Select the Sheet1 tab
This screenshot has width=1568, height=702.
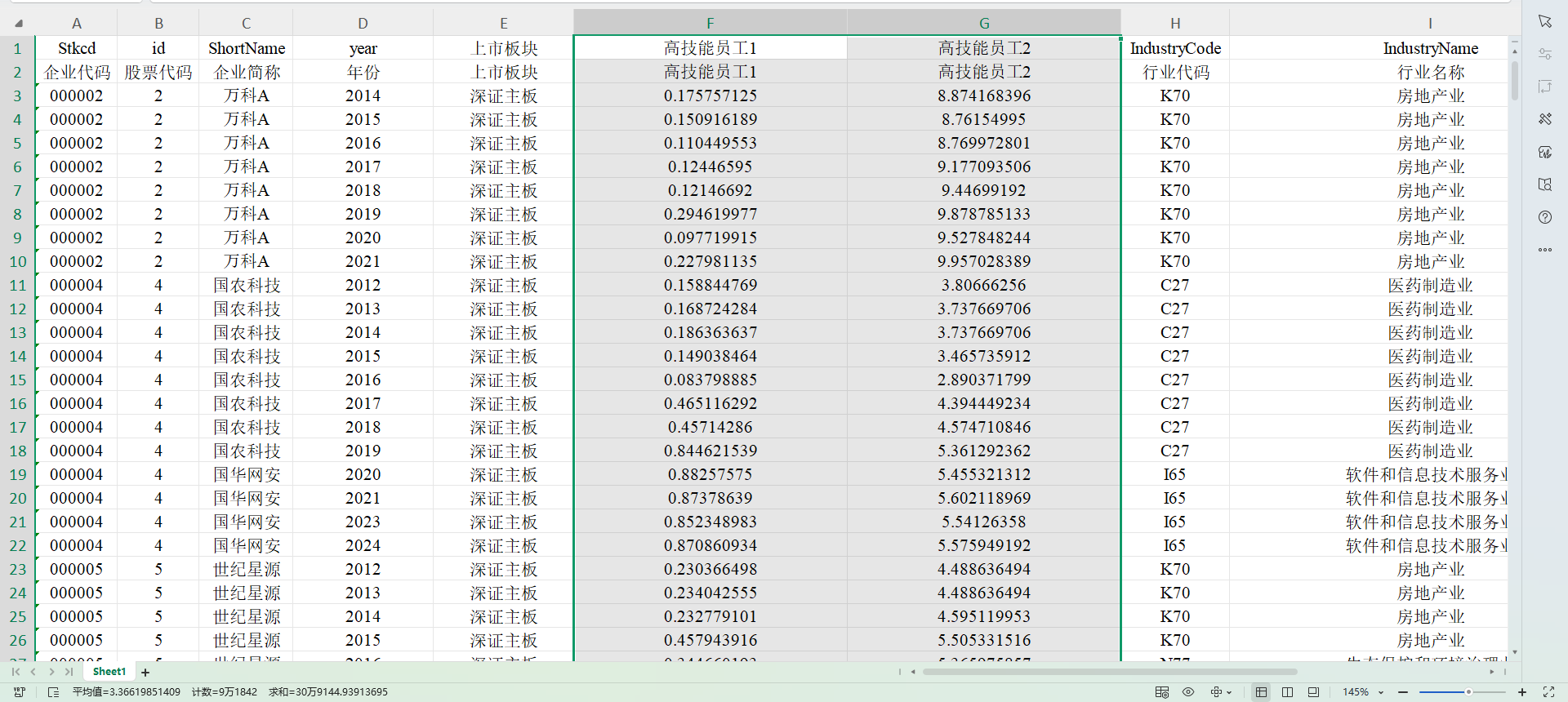point(109,672)
